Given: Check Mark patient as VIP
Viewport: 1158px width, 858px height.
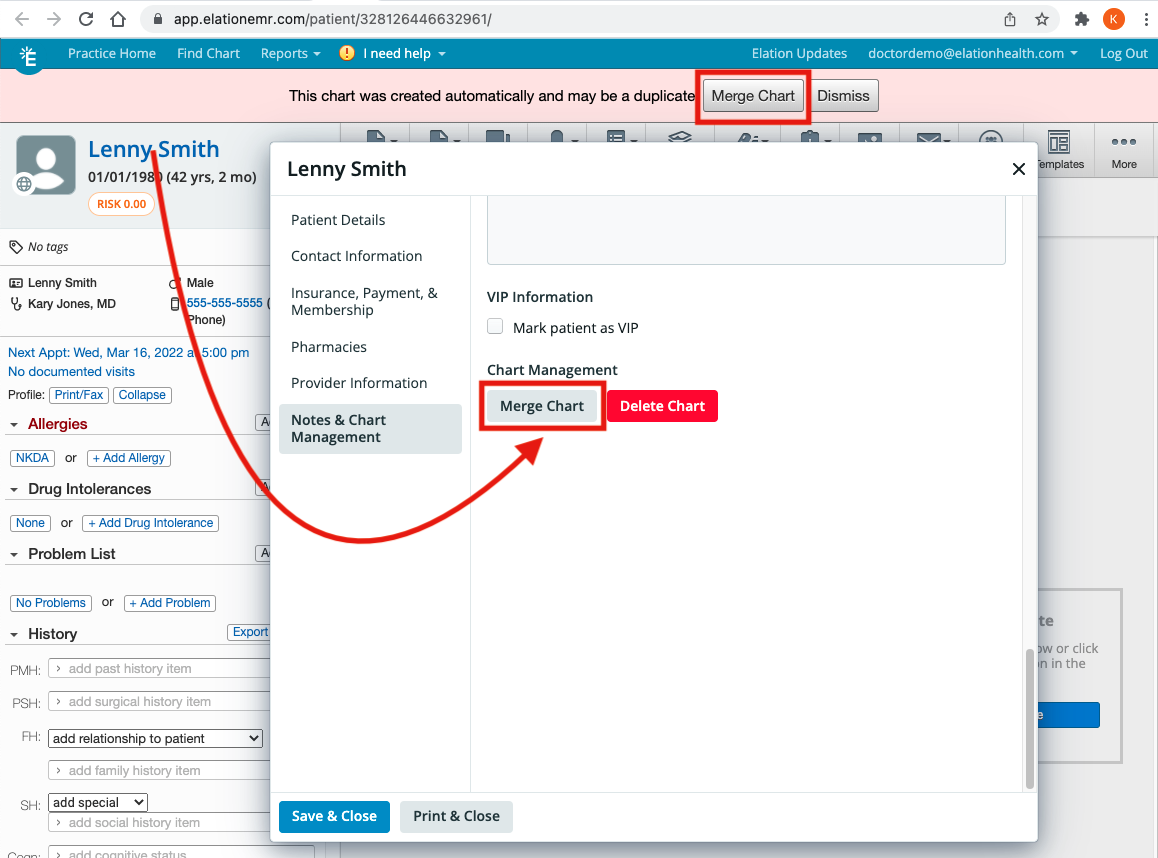Looking at the screenshot, I should pyautogui.click(x=495, y=327).
